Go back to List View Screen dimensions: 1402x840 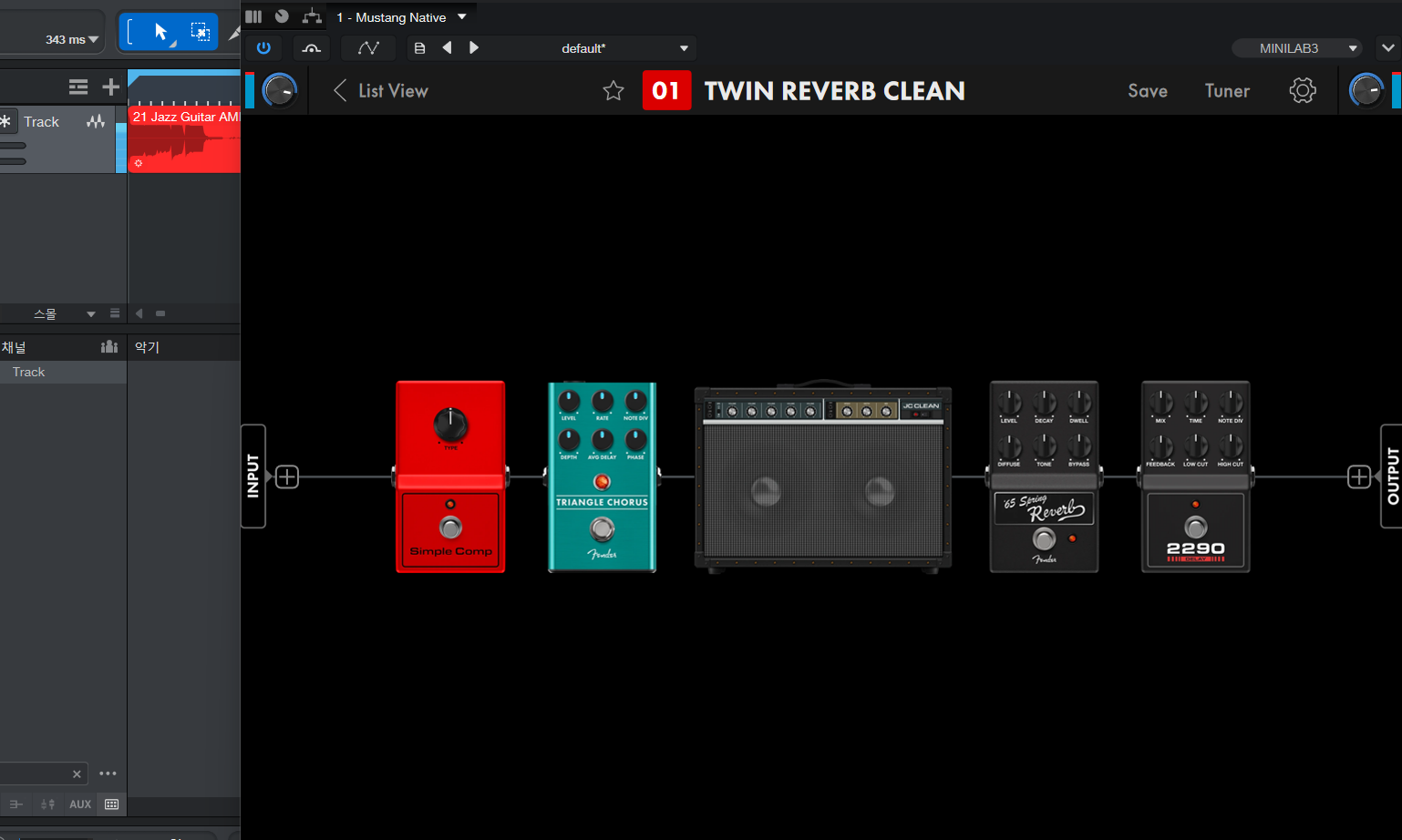[x=380, y=90]
